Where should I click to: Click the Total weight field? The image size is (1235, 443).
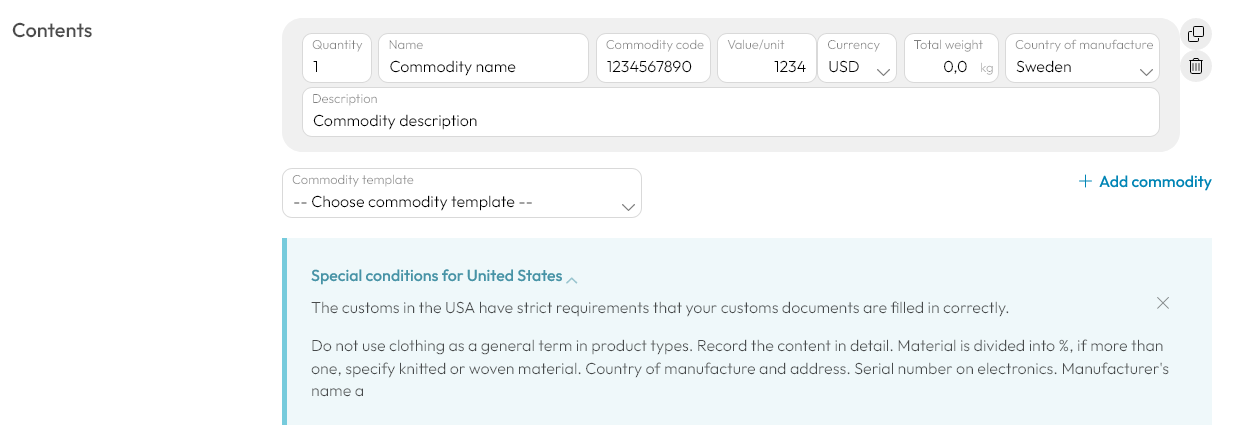click(x=951, y=58)
